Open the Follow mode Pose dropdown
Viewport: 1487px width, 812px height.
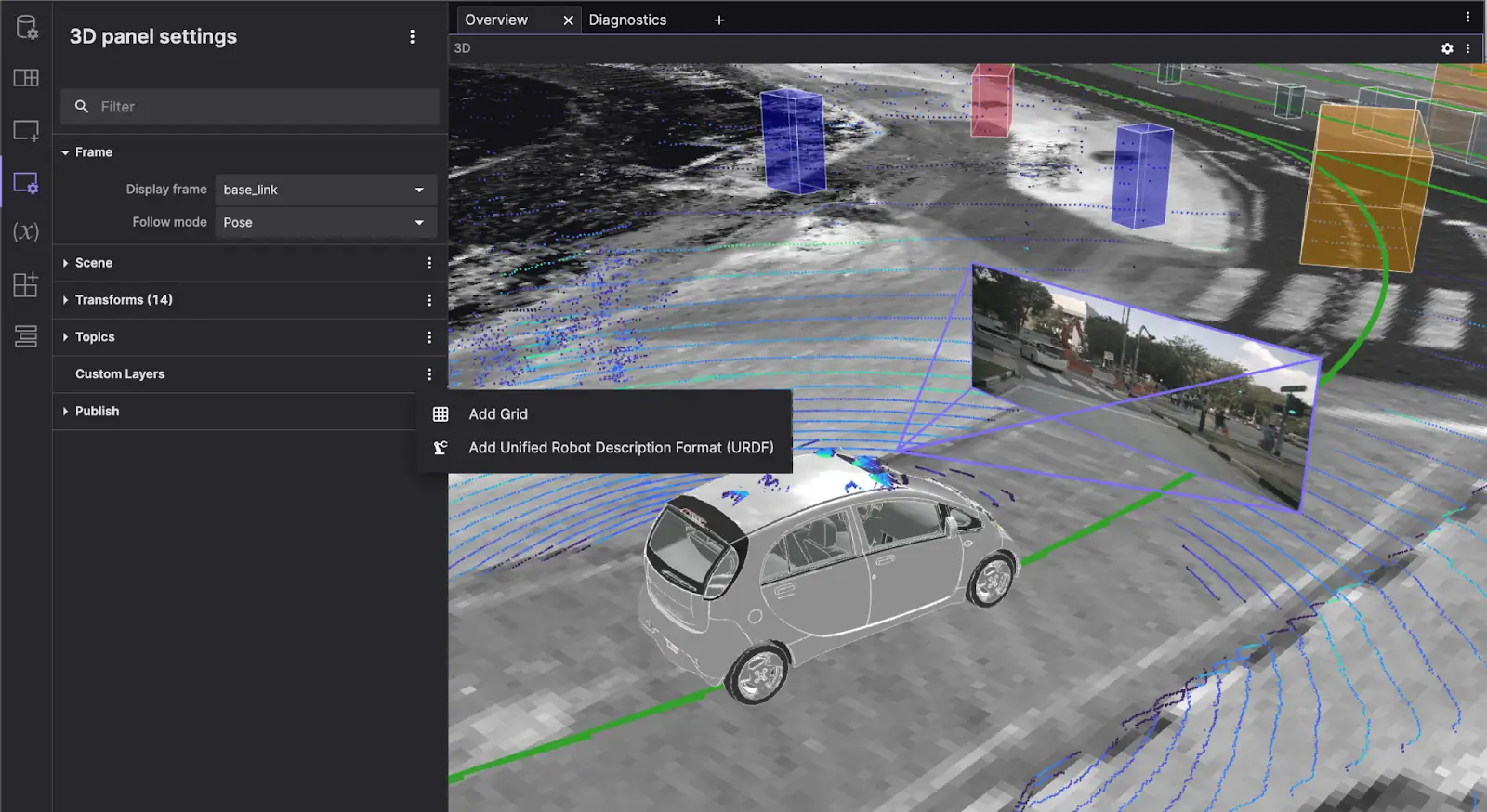click(326, 223)
